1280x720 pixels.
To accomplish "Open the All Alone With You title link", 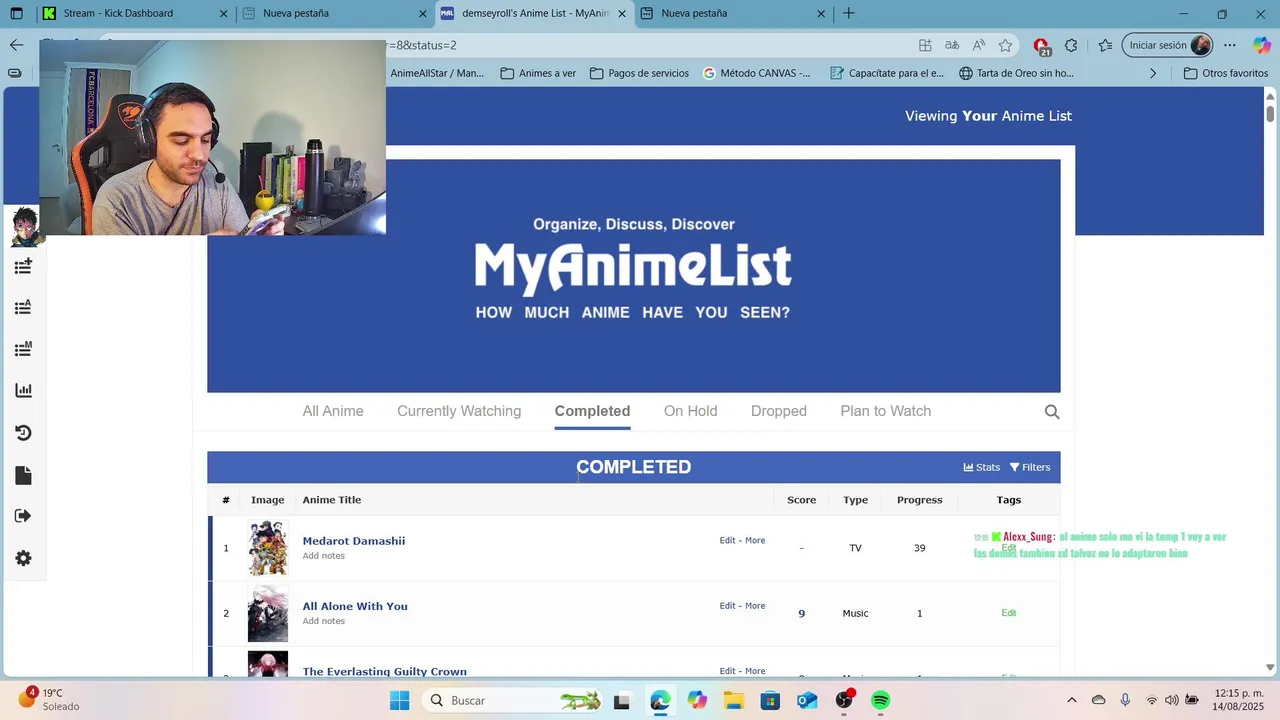I will [355, 606].
